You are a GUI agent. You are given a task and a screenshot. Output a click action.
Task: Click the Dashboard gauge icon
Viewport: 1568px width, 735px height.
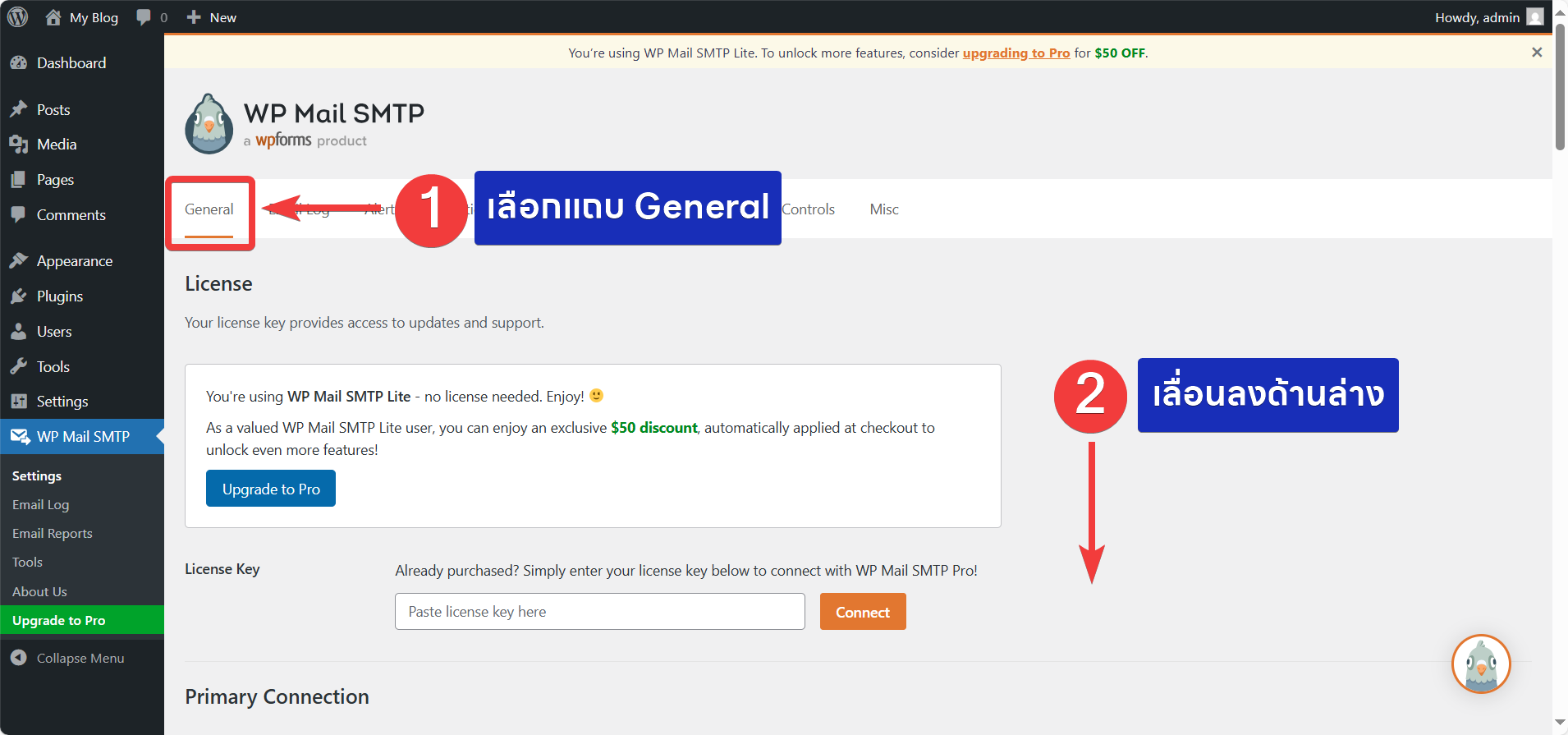coord(19,63)
